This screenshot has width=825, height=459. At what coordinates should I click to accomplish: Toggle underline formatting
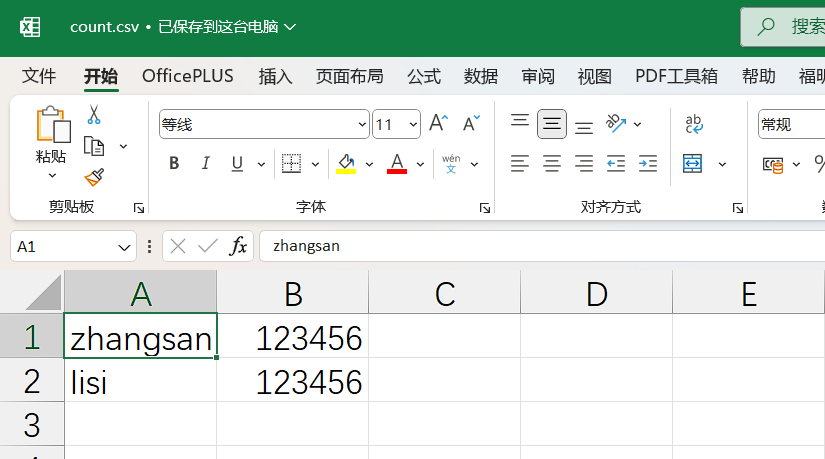pos(237,164)
